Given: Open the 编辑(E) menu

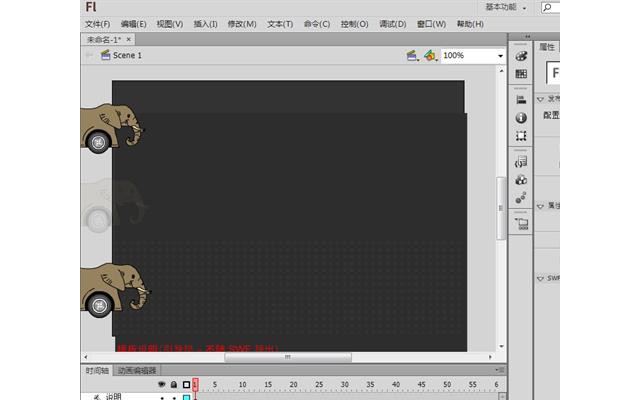Looking at the screenshot, I should tap(133, 24).
